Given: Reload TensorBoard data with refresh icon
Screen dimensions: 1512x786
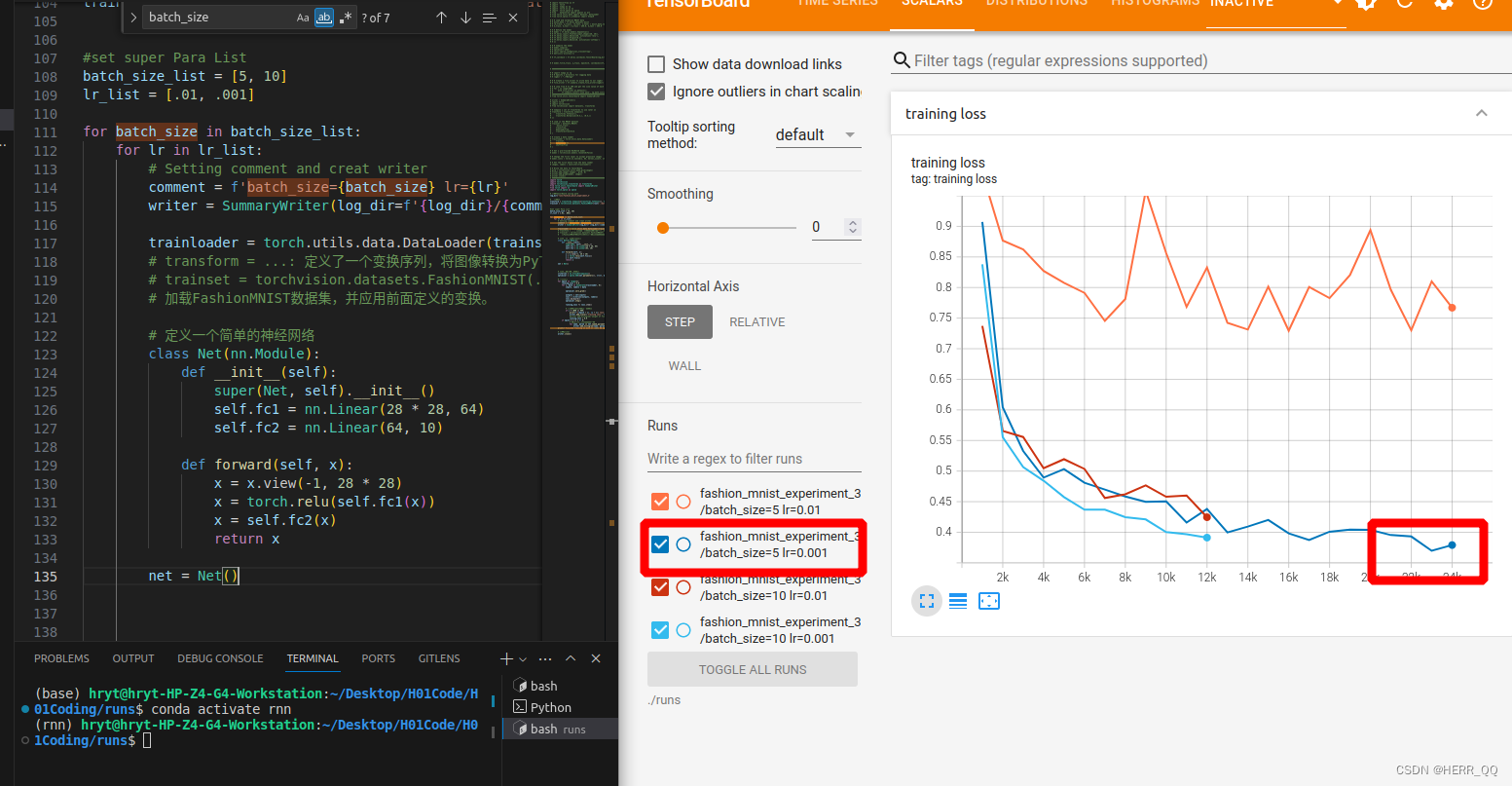Looking at the screenshot, I should click(x=1405, y=3).
